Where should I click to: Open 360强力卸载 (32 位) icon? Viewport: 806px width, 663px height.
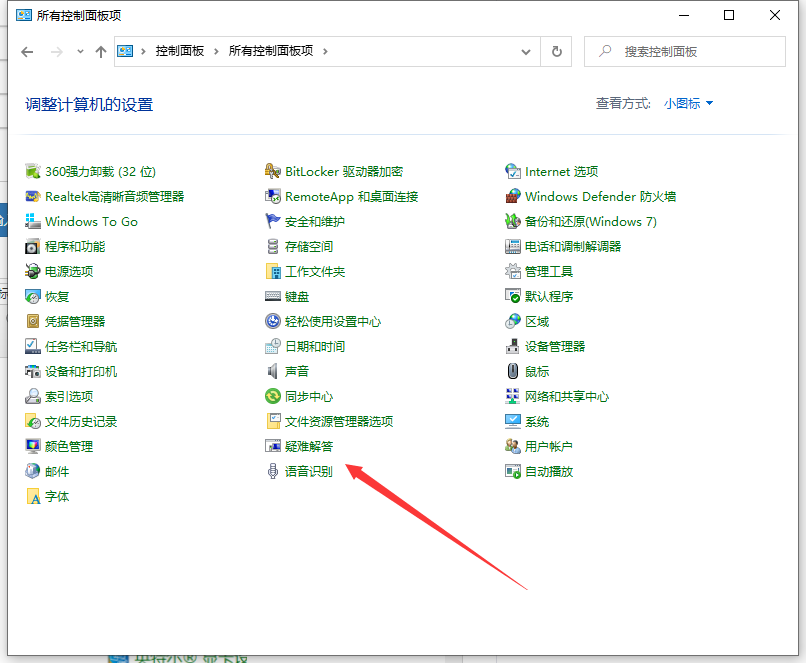point(33,171)
